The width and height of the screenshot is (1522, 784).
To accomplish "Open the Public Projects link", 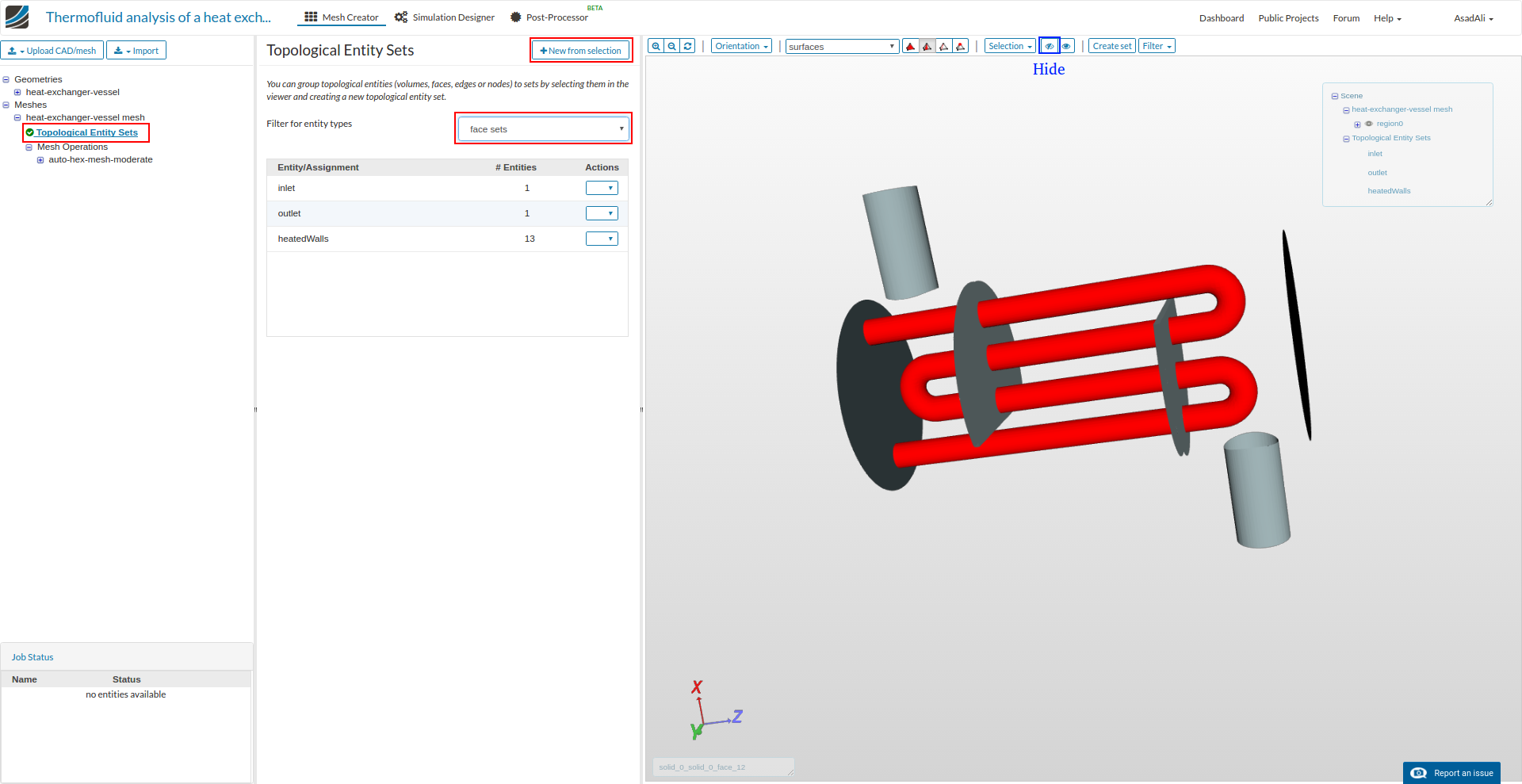I will pos(1288,17).
